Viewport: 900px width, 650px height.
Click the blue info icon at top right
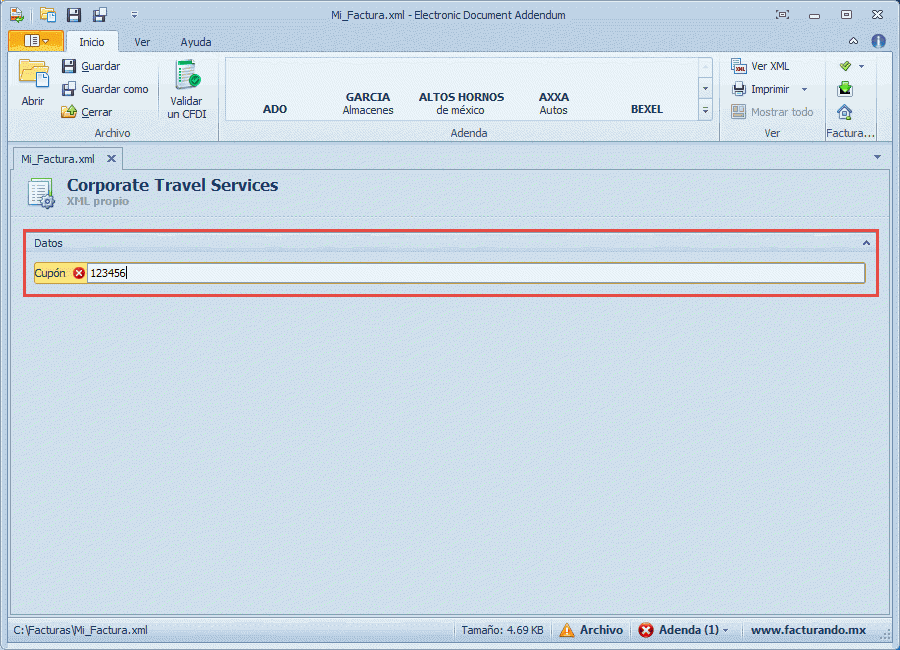pyautogui.click(x=878, y=41)
